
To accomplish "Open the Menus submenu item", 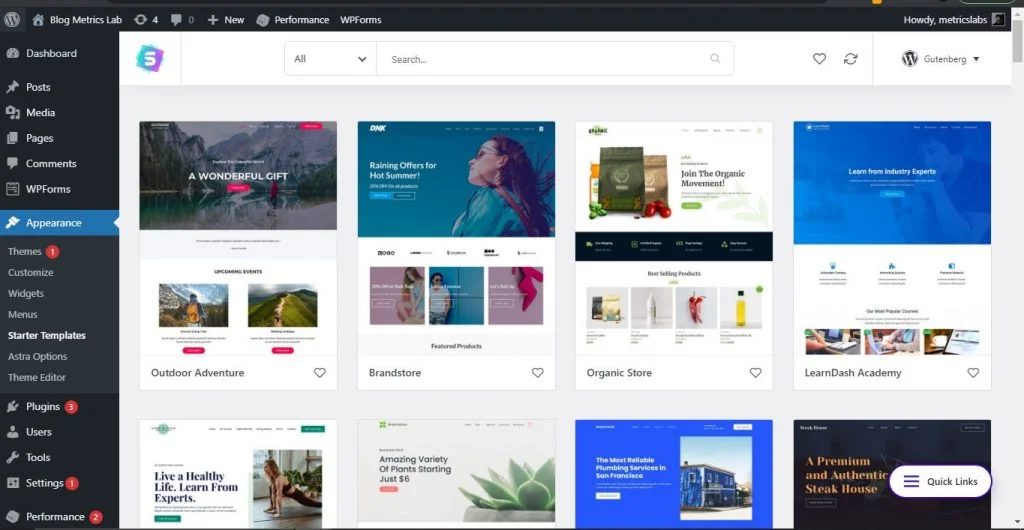I will [23, 314].
